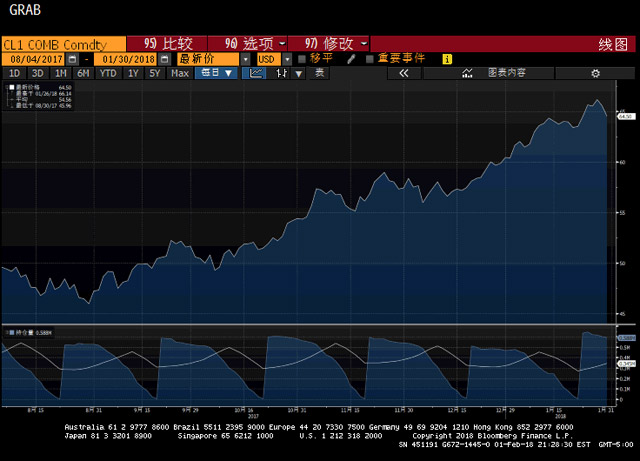
Task: Select the YTD time range button
Action: click(108, 73)
